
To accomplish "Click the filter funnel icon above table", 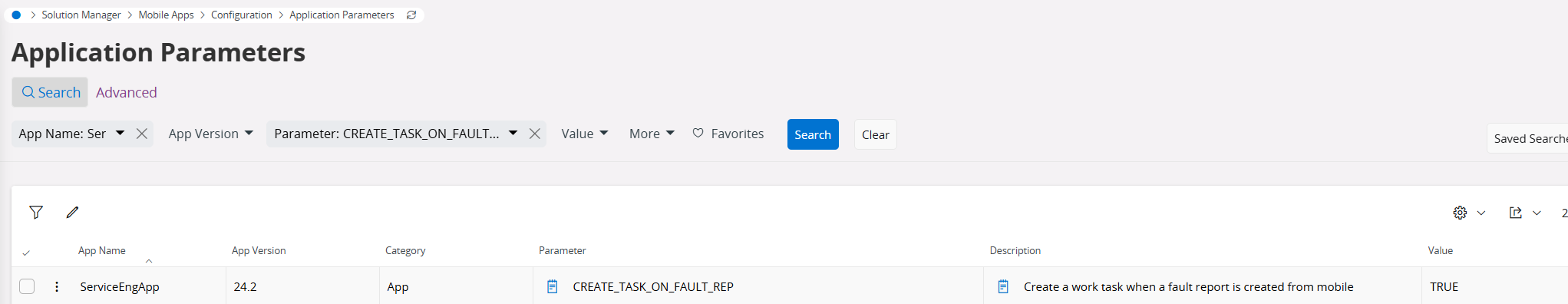I will 36,213.
